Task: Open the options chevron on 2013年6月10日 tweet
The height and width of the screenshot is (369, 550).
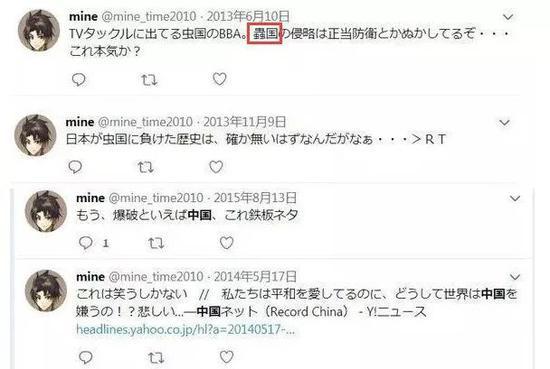Action: (x=508, y=17)
